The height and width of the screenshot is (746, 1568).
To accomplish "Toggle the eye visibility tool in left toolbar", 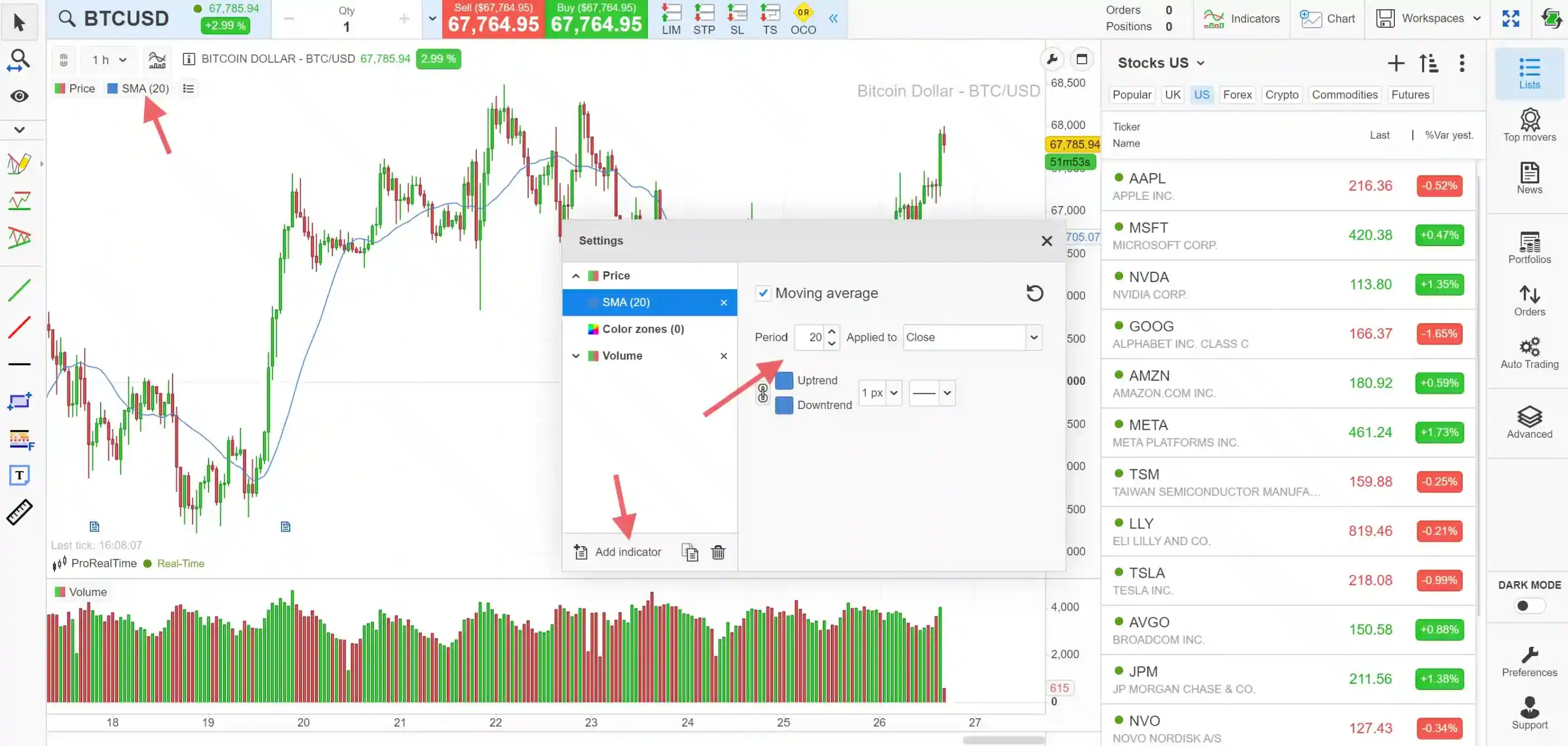I will coord(19,96).
